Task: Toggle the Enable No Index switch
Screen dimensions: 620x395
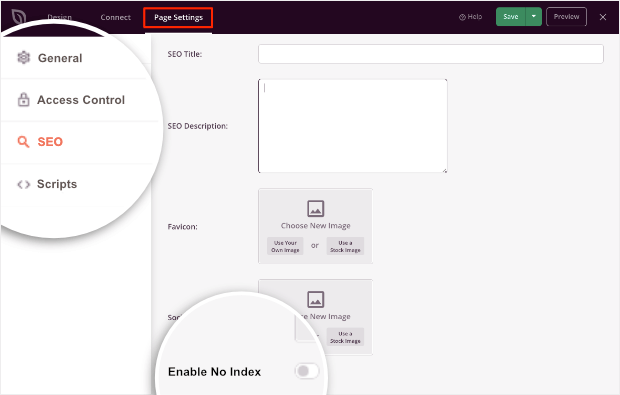Action: [x=306, y=371]
